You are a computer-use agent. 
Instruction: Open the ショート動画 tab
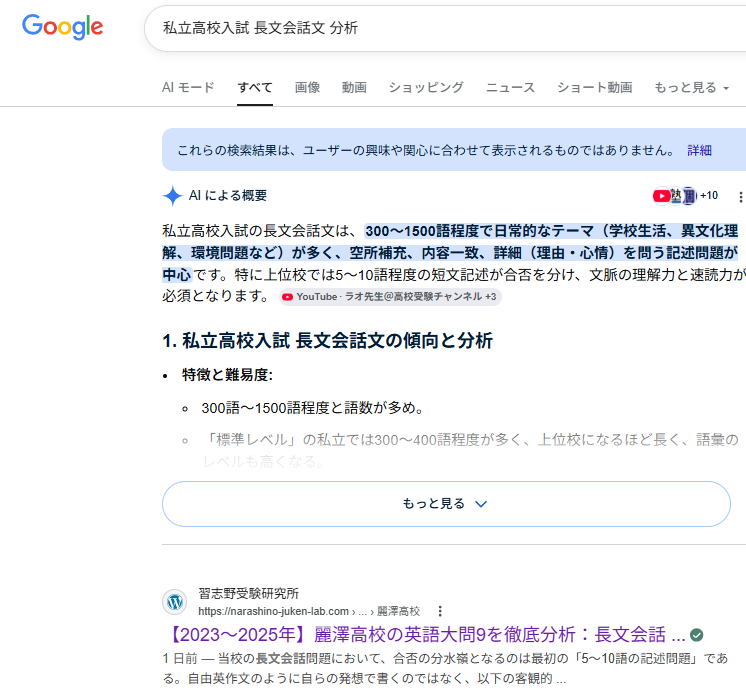[x=595, y=88]
